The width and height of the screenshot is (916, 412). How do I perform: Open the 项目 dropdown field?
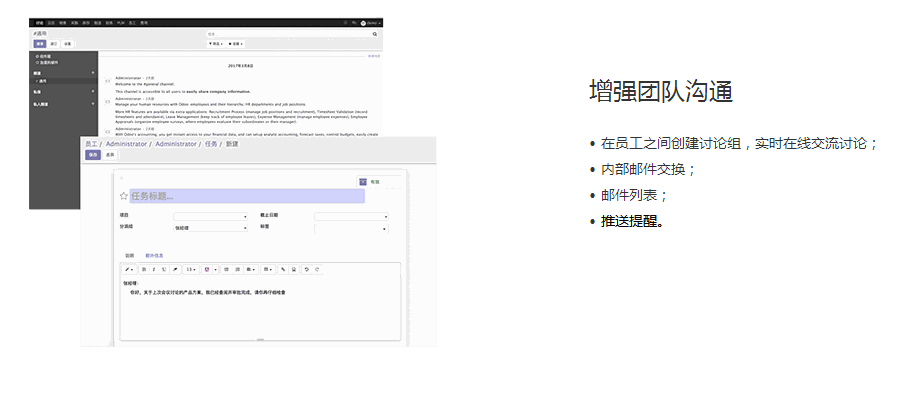pyautogui.click(x=210, y=216)
